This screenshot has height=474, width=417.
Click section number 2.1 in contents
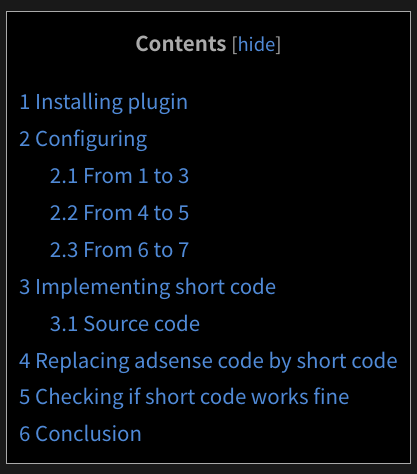tap(64, 176)
